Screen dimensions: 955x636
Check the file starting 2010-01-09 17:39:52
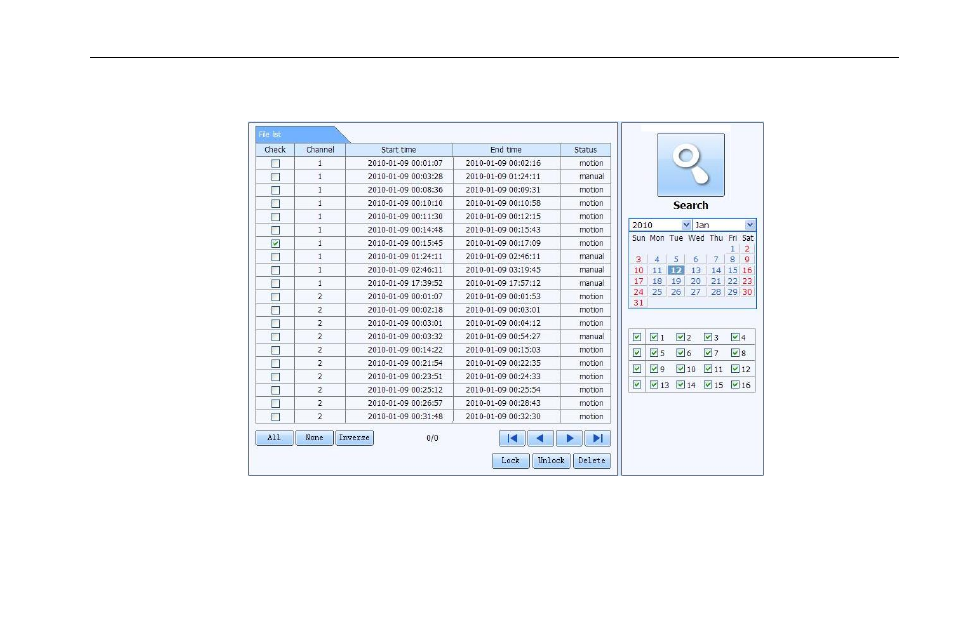click(275, 283)
